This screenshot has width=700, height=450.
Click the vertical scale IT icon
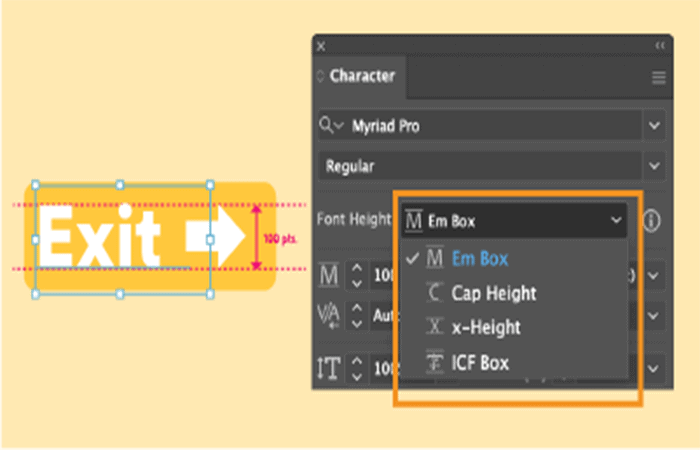pos(329,369)
